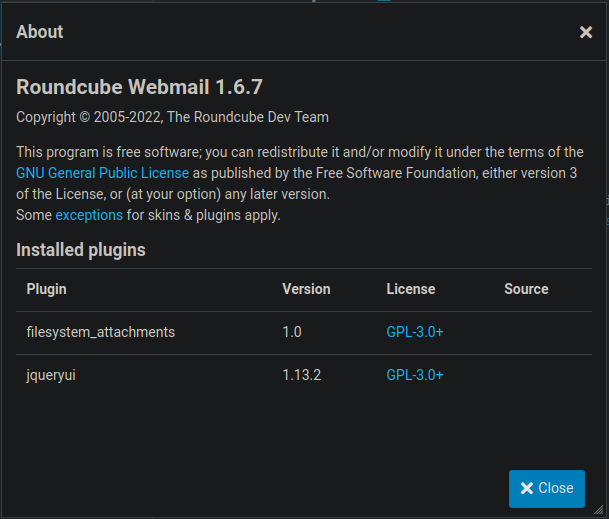
Task: Click the Installed plugins heading
Action: [81, 250]
